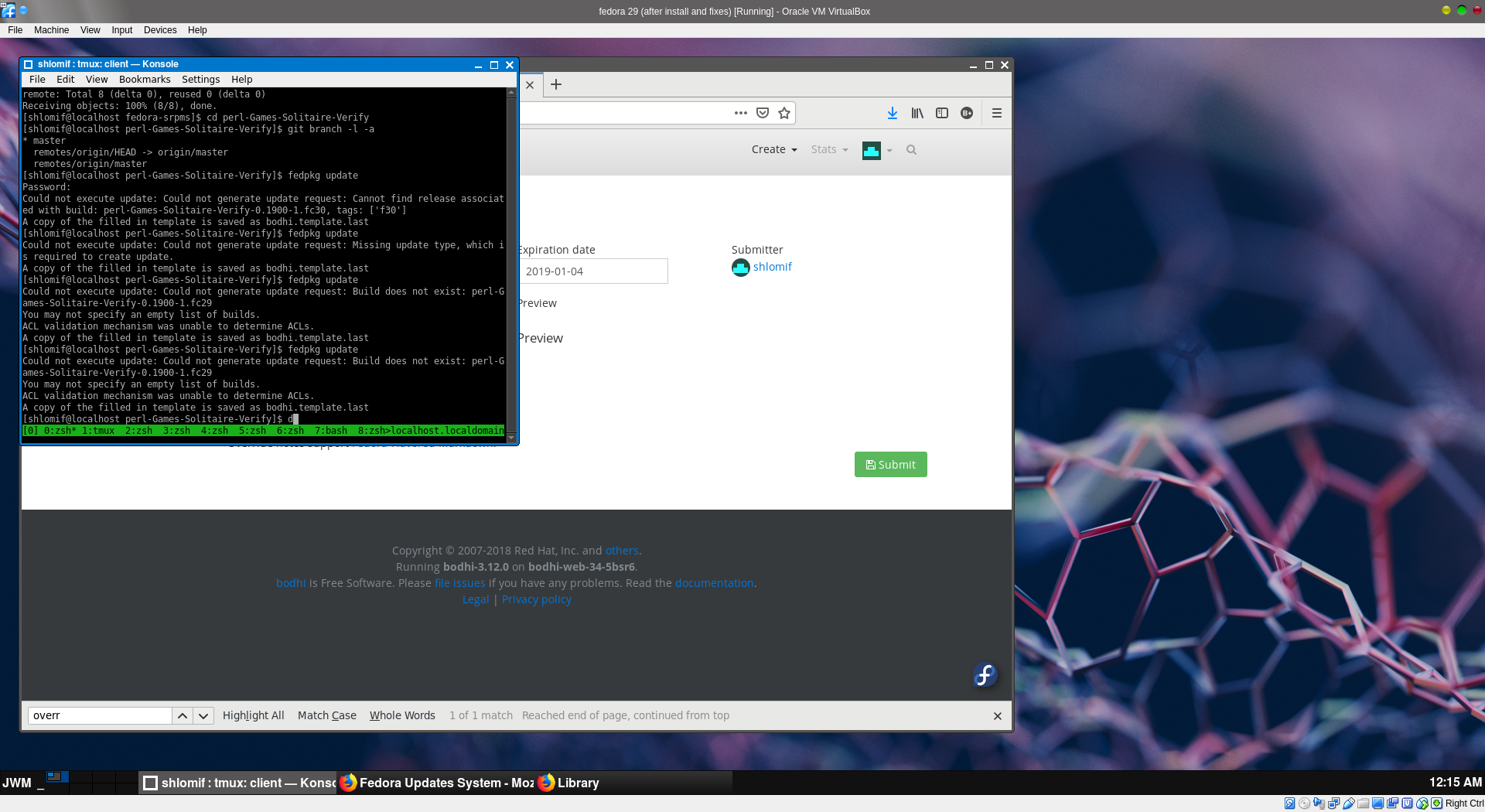Switch to Konsole in JWM taskbar
The width and height of the screenshot is (1485, 812).
pyautogui.click(x=238, y=783)
